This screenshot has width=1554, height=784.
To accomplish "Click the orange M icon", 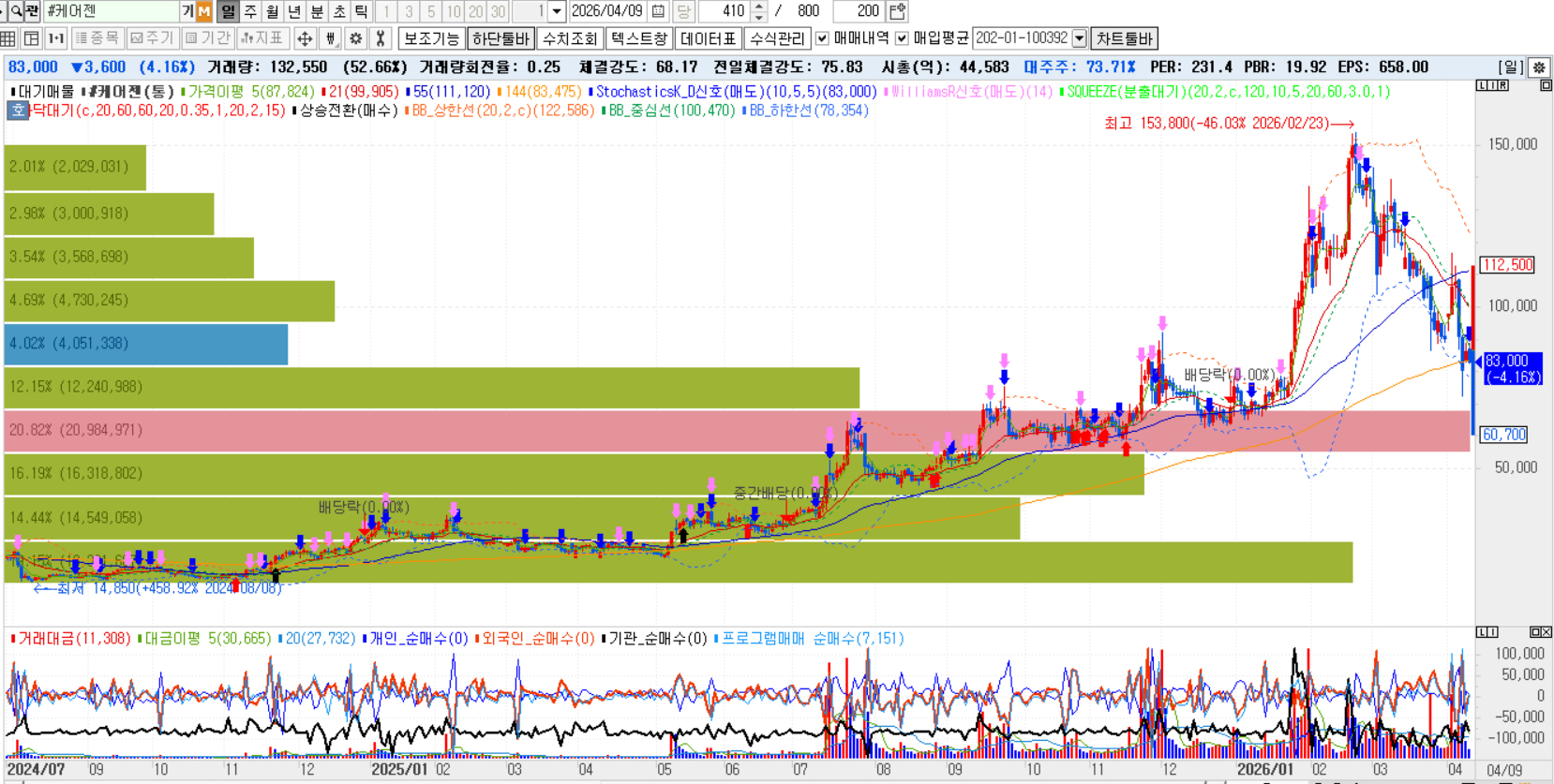I will (x=203, y=11).
